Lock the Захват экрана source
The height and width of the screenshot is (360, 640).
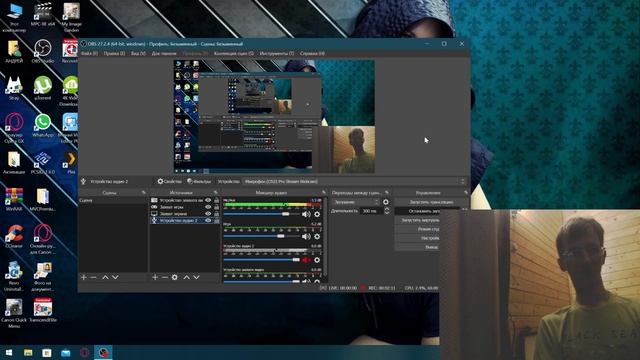pos(216,213)
